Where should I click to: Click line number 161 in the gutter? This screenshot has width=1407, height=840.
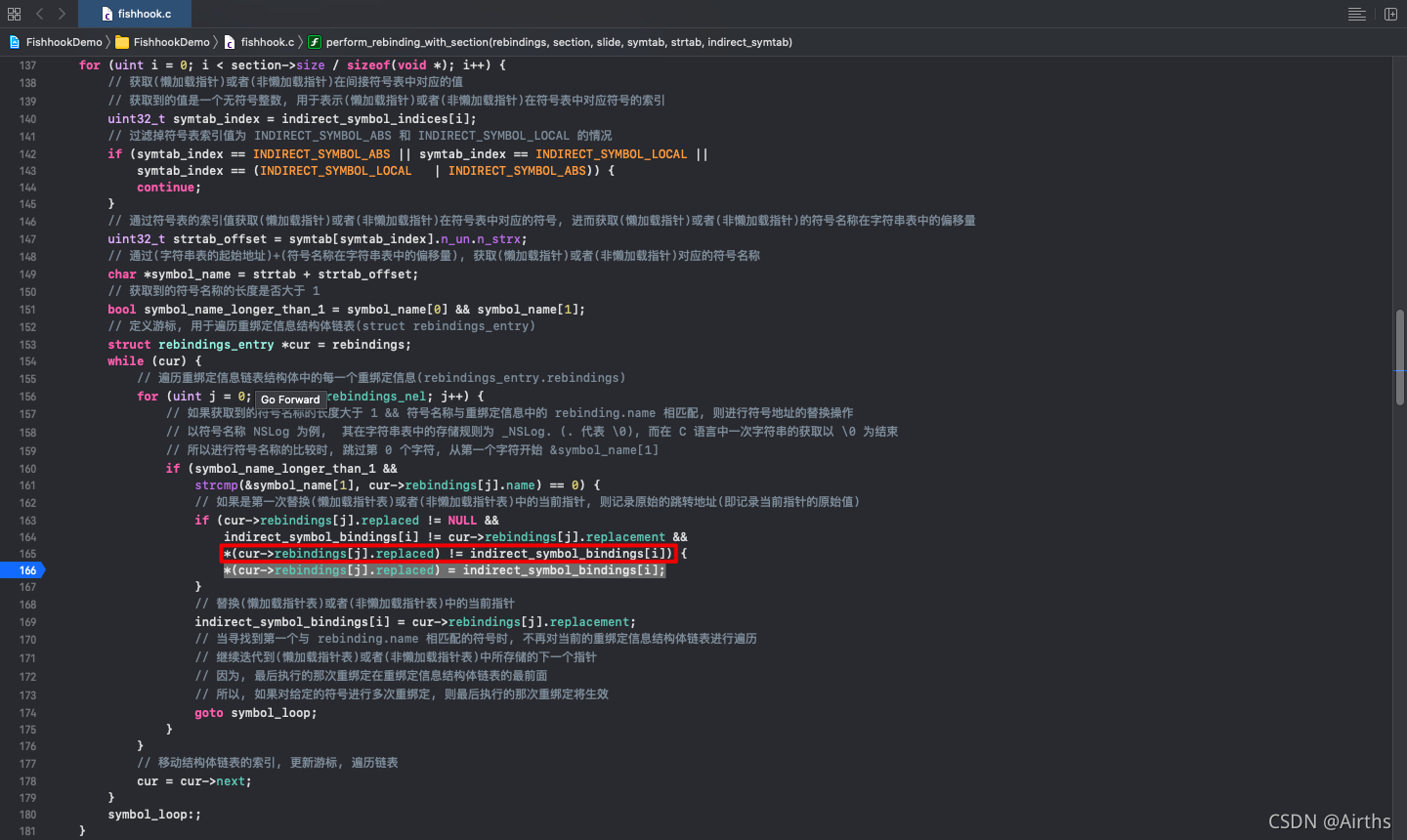(x=27, y=485)
